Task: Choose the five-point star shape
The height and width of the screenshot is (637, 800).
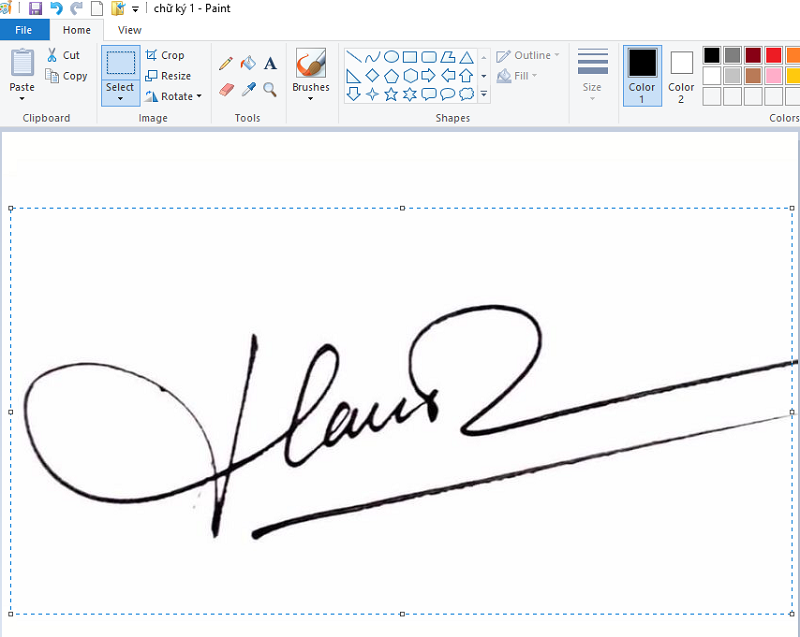Action: tap(391, 94)
